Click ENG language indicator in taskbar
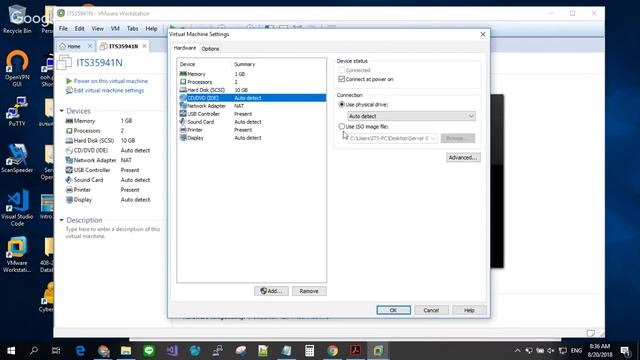Image resolution: width=640 pixels, height=360 pixels. (576, 351)
